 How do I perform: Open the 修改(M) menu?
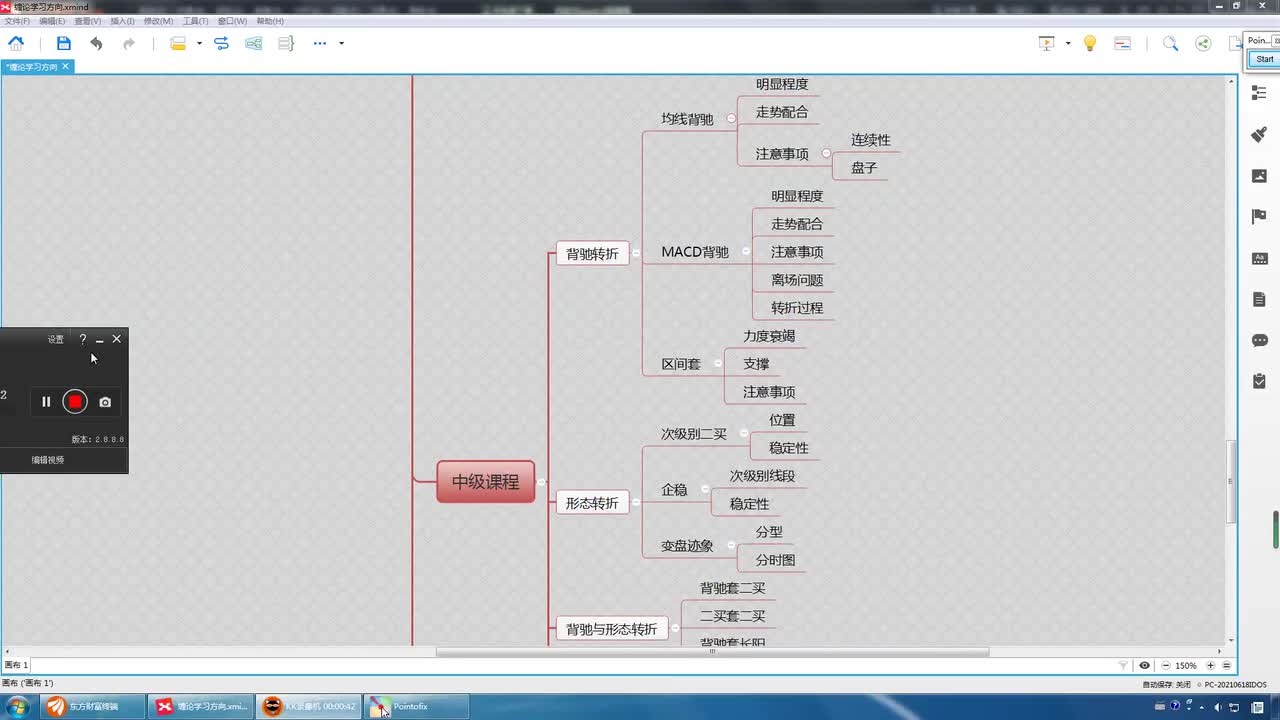[x=158, y=21]
